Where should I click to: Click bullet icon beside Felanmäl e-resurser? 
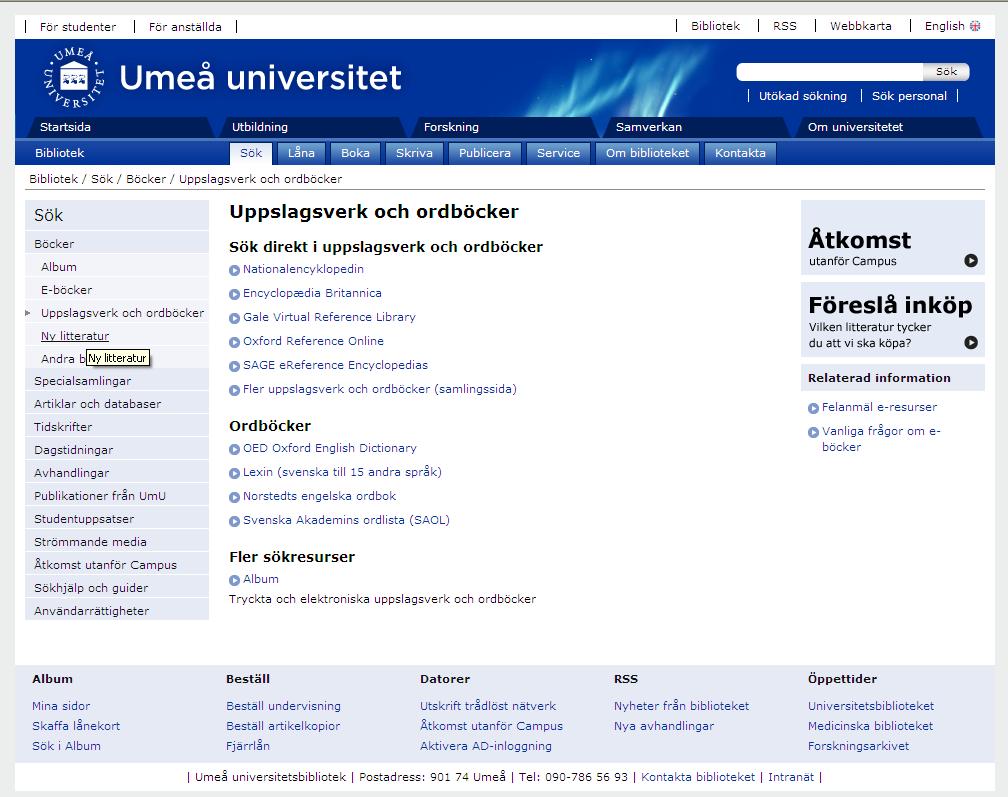pos(813,408)
